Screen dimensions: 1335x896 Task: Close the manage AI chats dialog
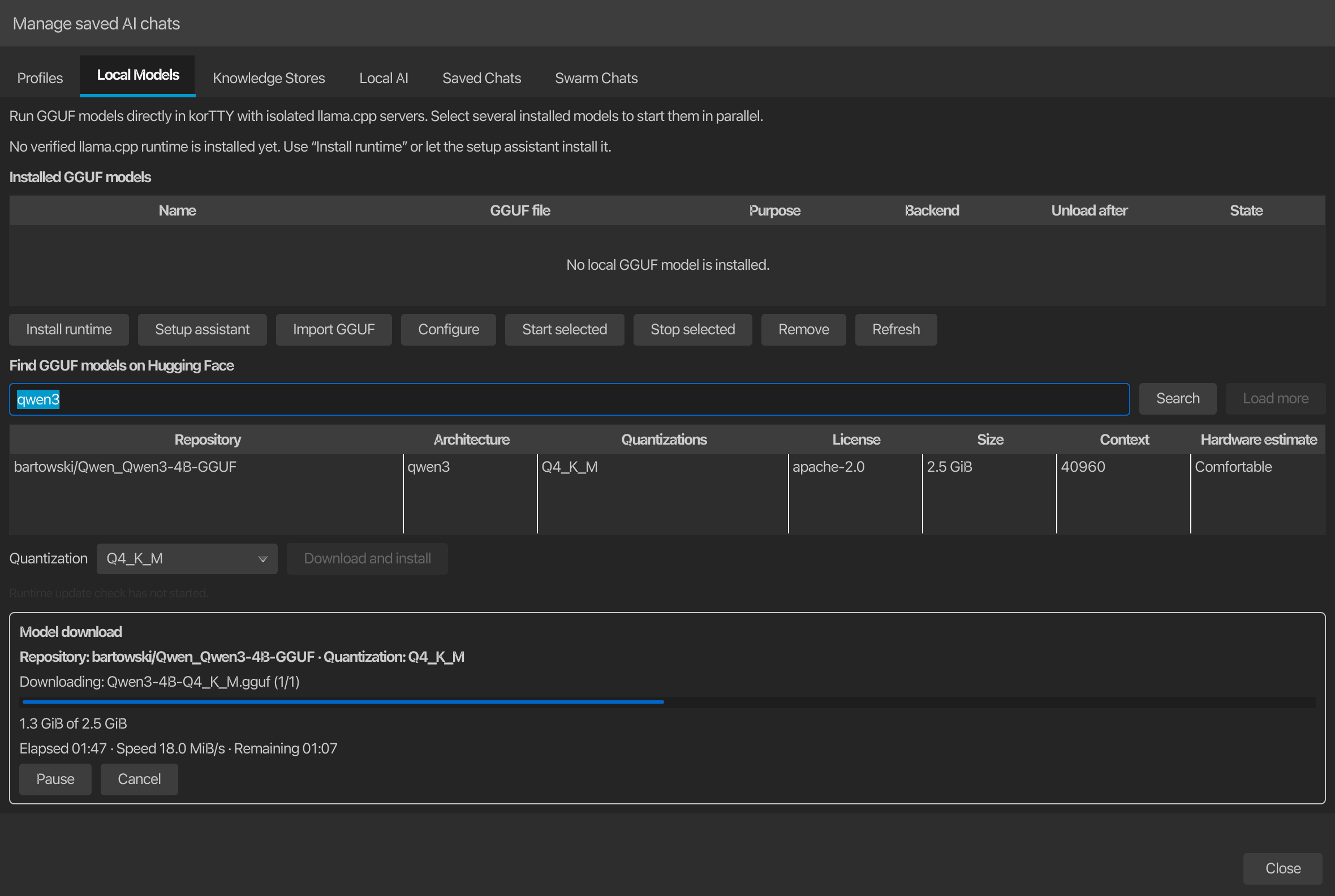pos(1283,869)
